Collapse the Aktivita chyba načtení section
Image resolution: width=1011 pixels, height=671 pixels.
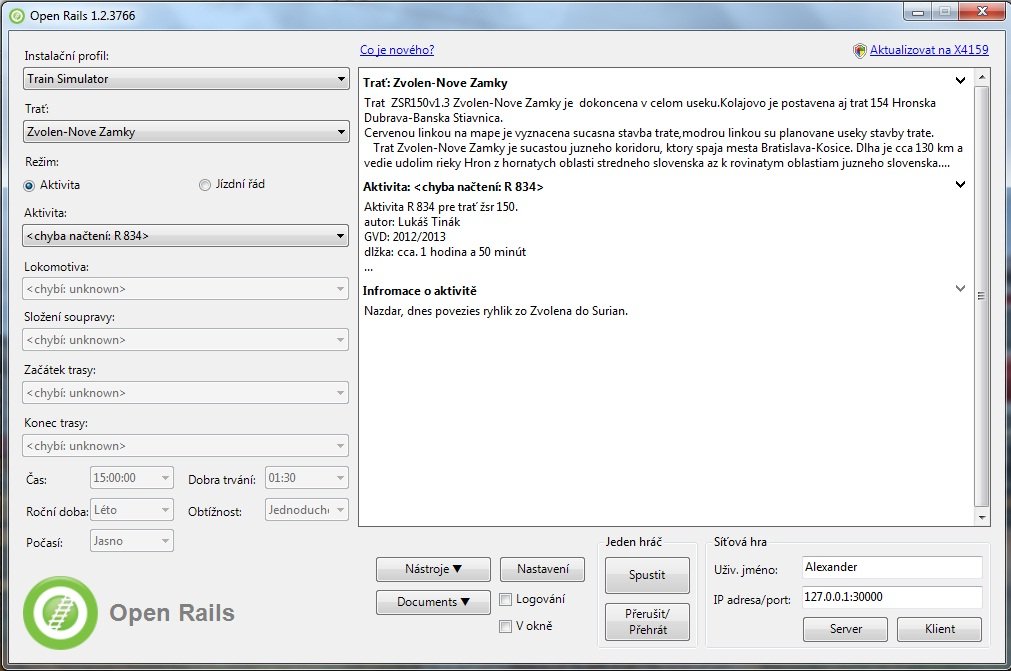tap(960, 184)
